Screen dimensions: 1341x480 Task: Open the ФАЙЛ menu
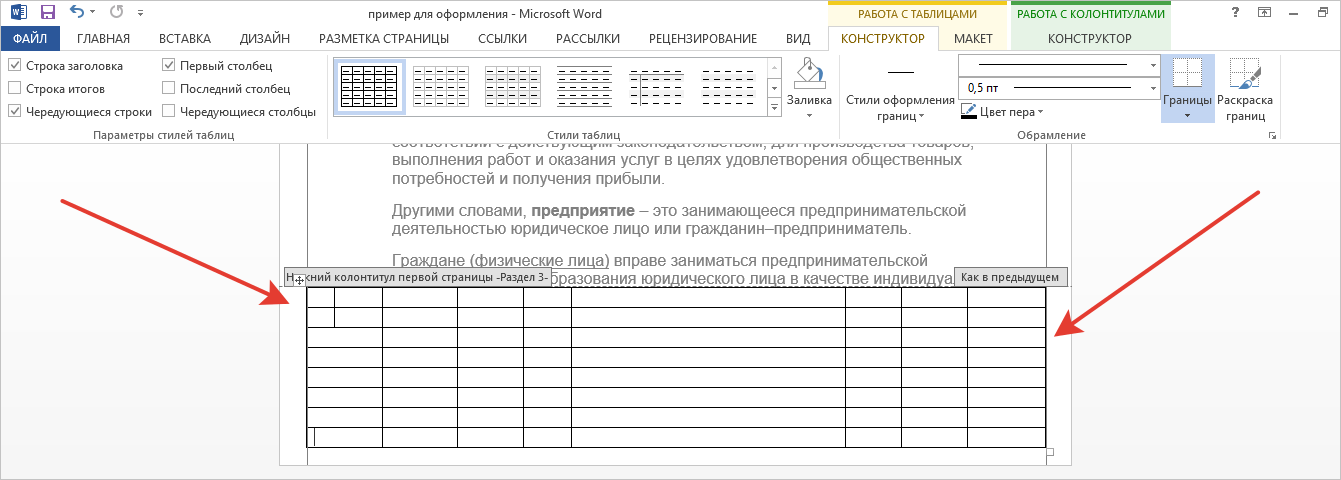tap(30, 39)
